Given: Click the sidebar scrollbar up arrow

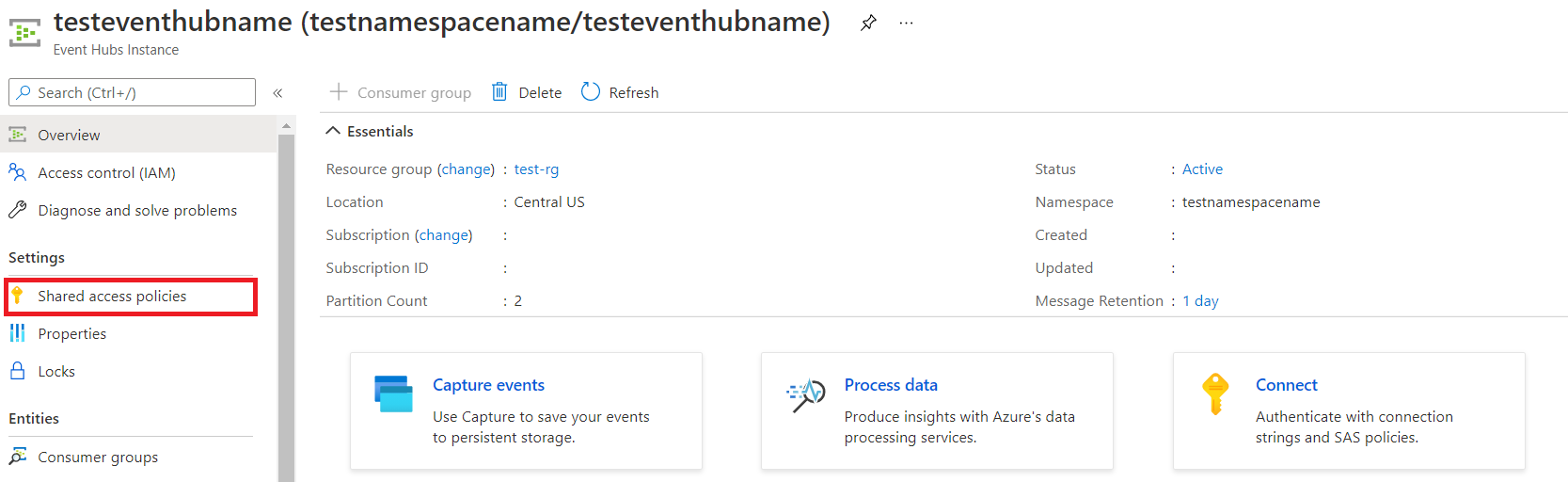Looking at the screenshot, I should pyautogui.click(x=287, y=125).
